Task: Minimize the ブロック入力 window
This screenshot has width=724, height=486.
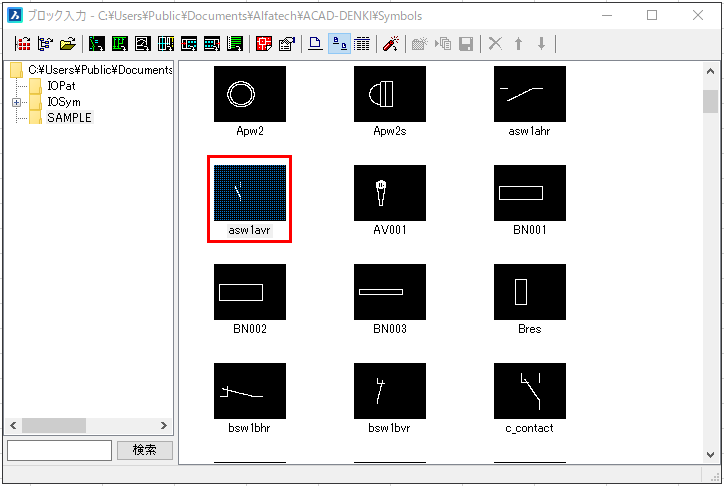Action: click(607, 16)
